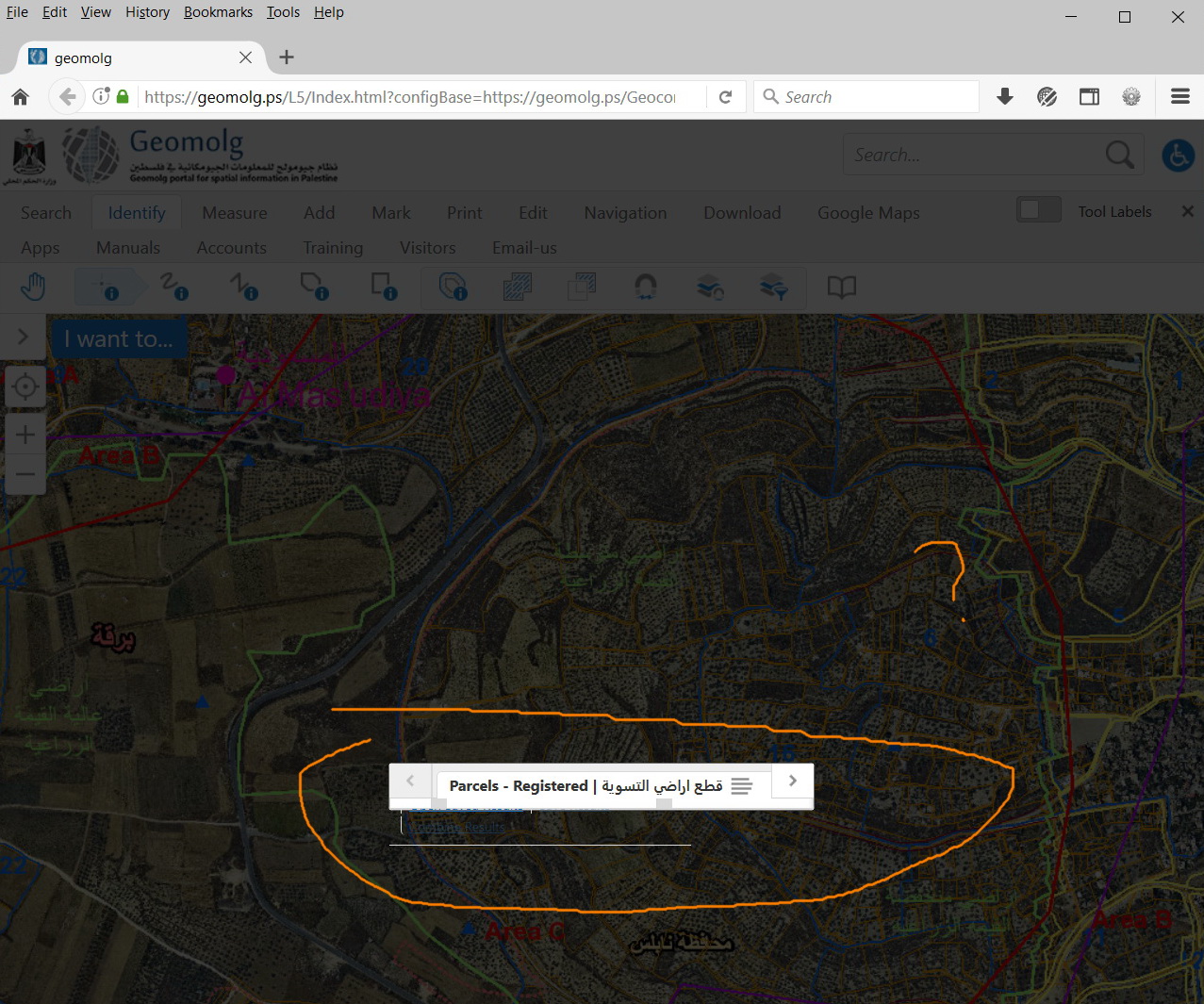Close the geomolg browser tab

[245, 58]
